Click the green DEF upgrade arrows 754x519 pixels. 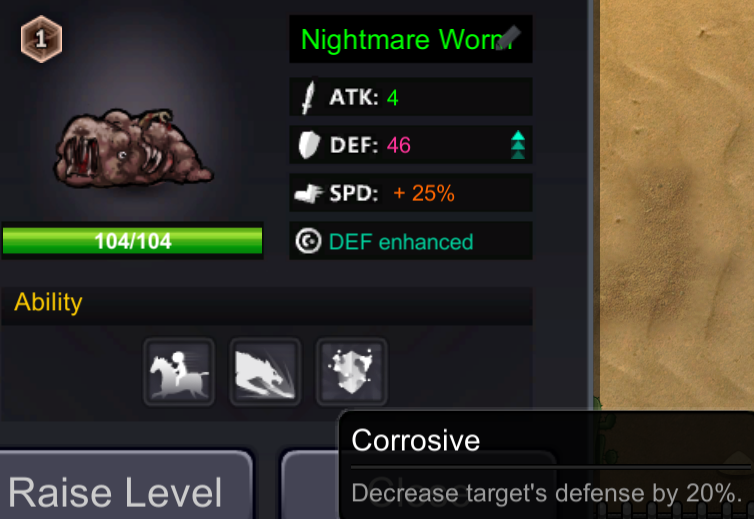point(518,145)
